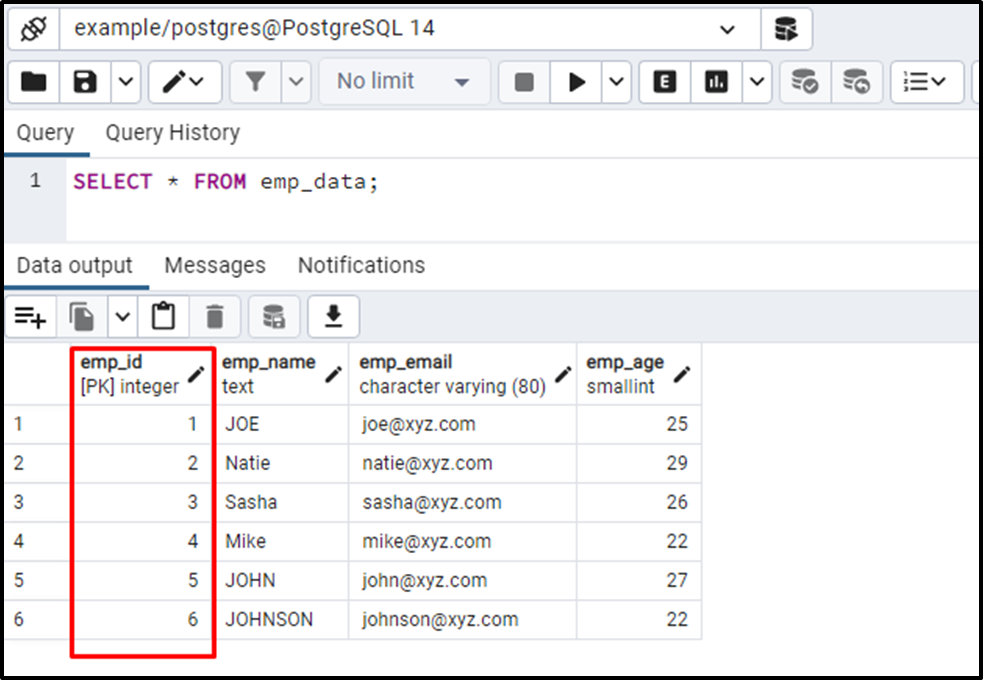Save data changes with the database icon
Image resolution: width=983 pixels, height=680 pixels.
[x=273, y=316]
